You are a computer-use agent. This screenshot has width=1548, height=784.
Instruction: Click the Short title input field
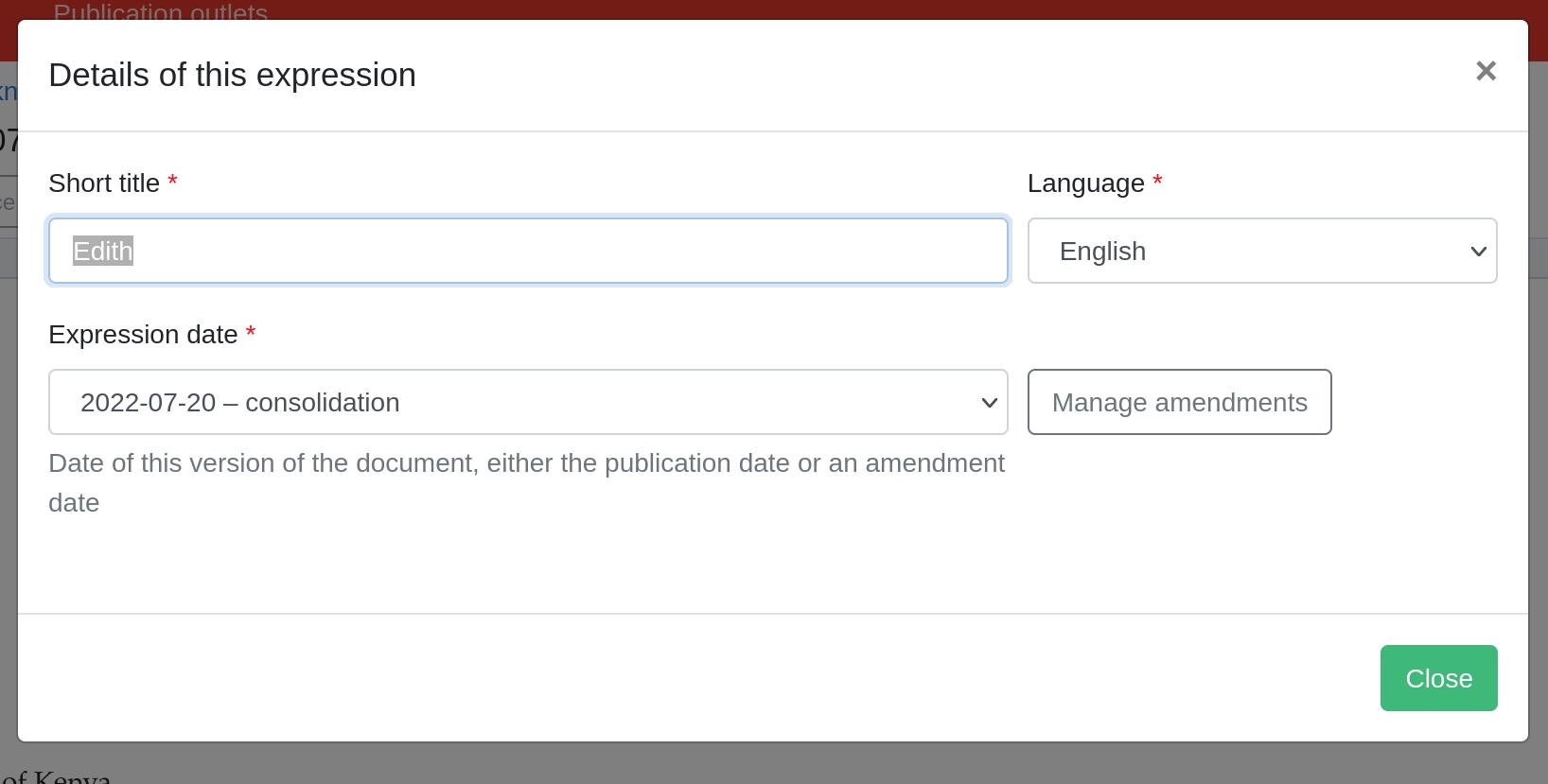pyautogui.click(x=528, y=251)
